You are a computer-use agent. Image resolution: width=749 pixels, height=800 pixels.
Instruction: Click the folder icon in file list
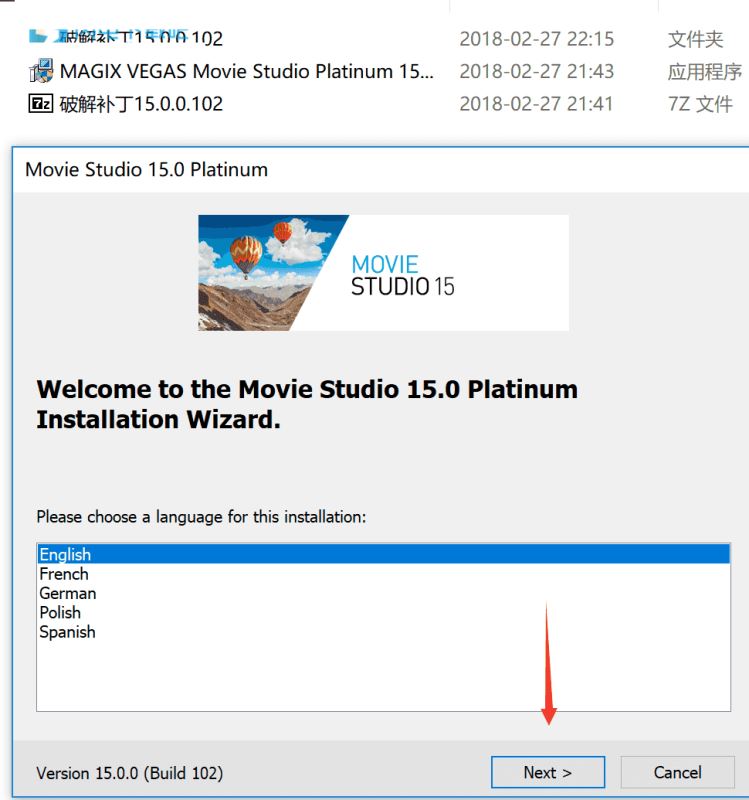pos(38,36)
